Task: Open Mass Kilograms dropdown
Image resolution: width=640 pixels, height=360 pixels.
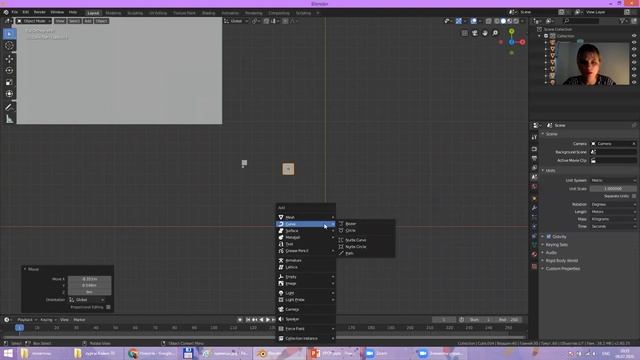Action: [x=613, y=219]
